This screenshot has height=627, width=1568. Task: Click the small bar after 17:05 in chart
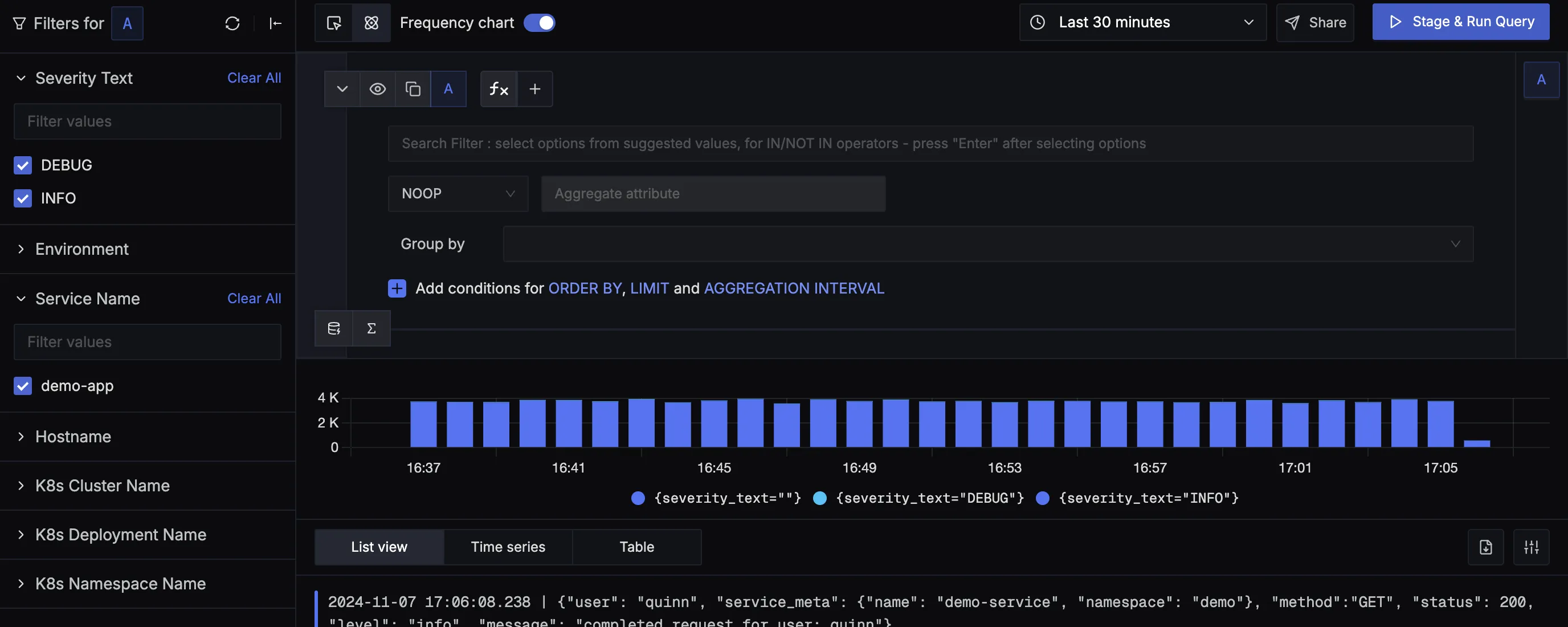(x=1477, y=443)
